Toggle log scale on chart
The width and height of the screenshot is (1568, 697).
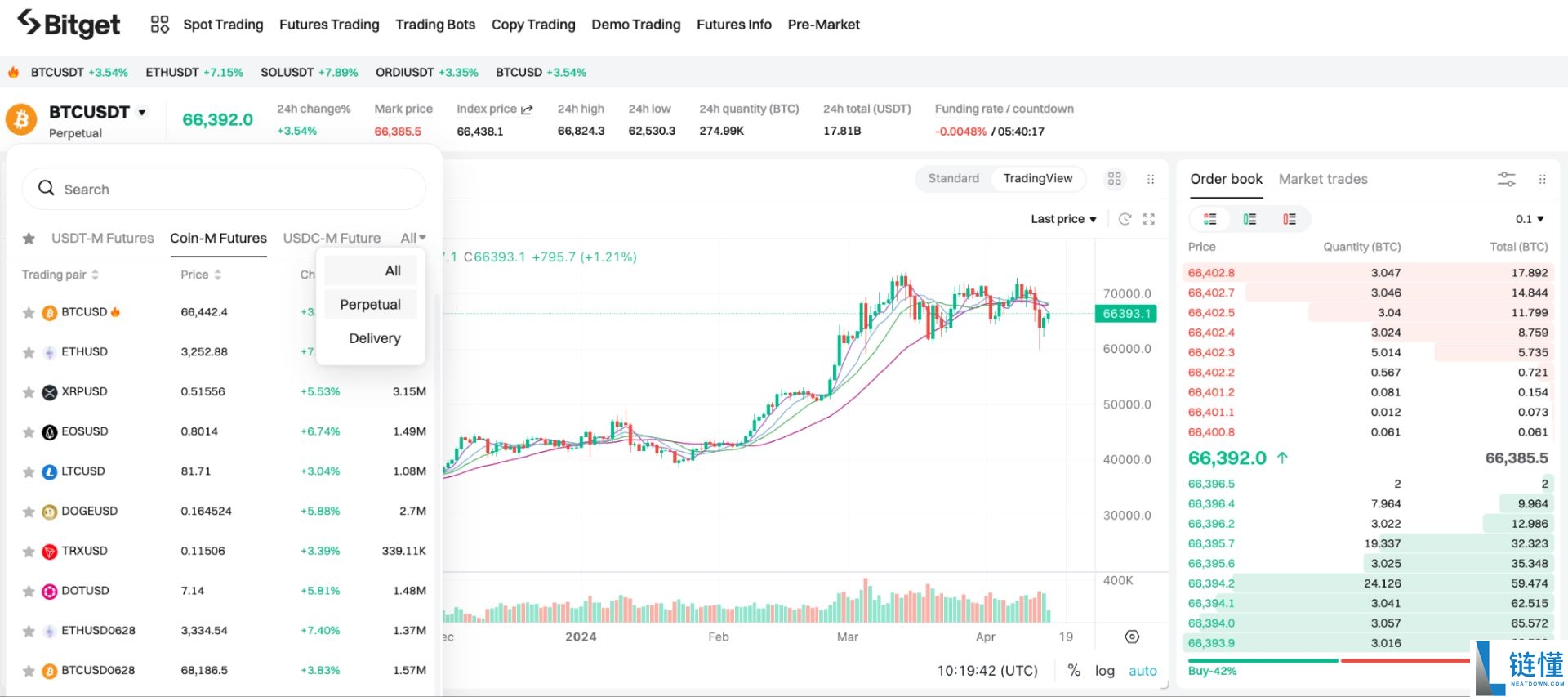(1104, 670)
